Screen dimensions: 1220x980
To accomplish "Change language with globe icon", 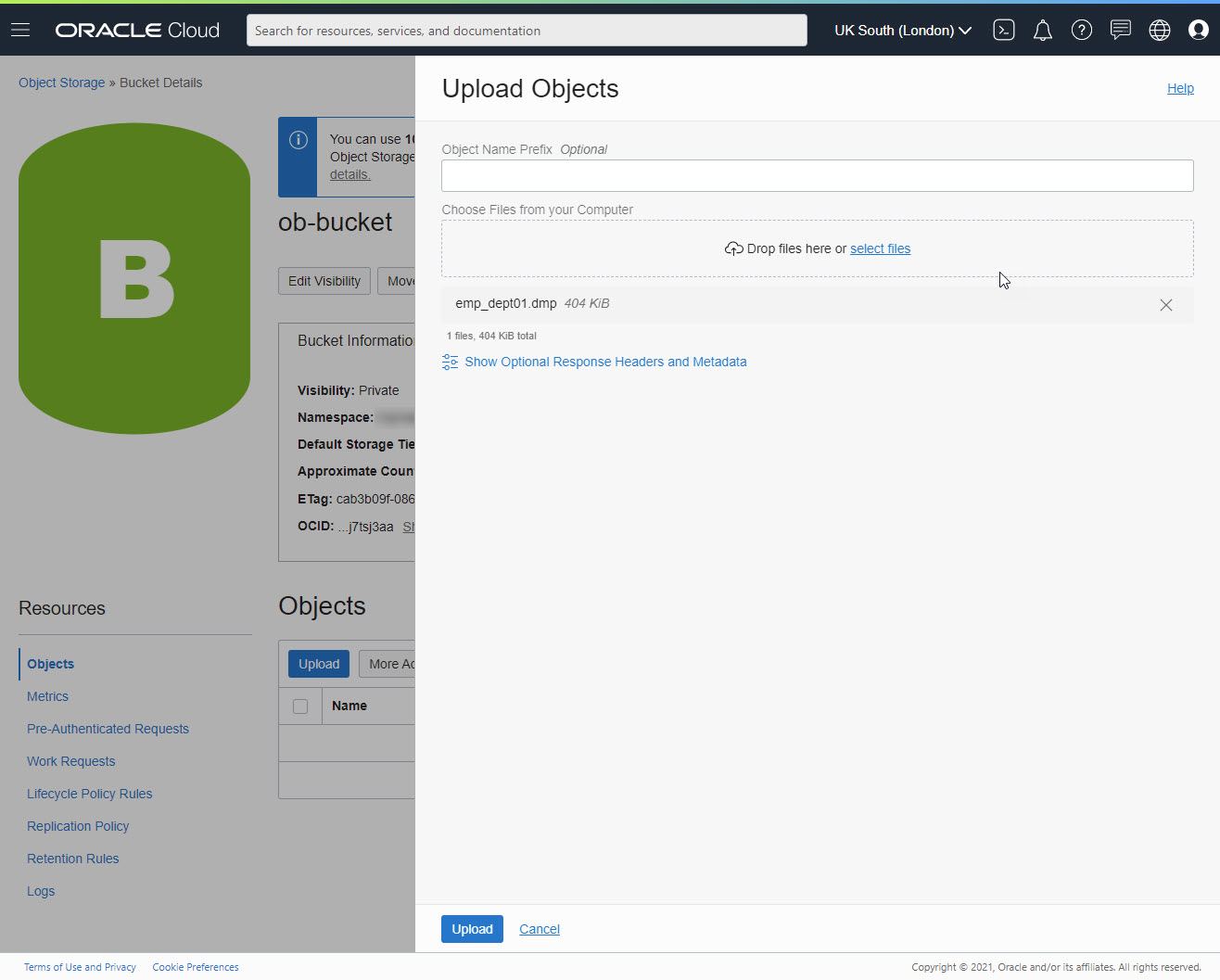I will point(1160,31).
